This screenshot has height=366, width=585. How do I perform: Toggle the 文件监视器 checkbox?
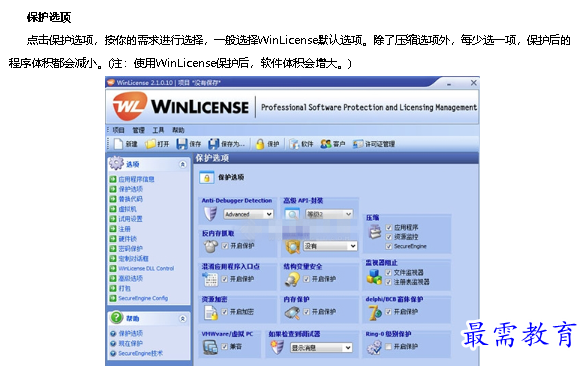click(389, 272)
